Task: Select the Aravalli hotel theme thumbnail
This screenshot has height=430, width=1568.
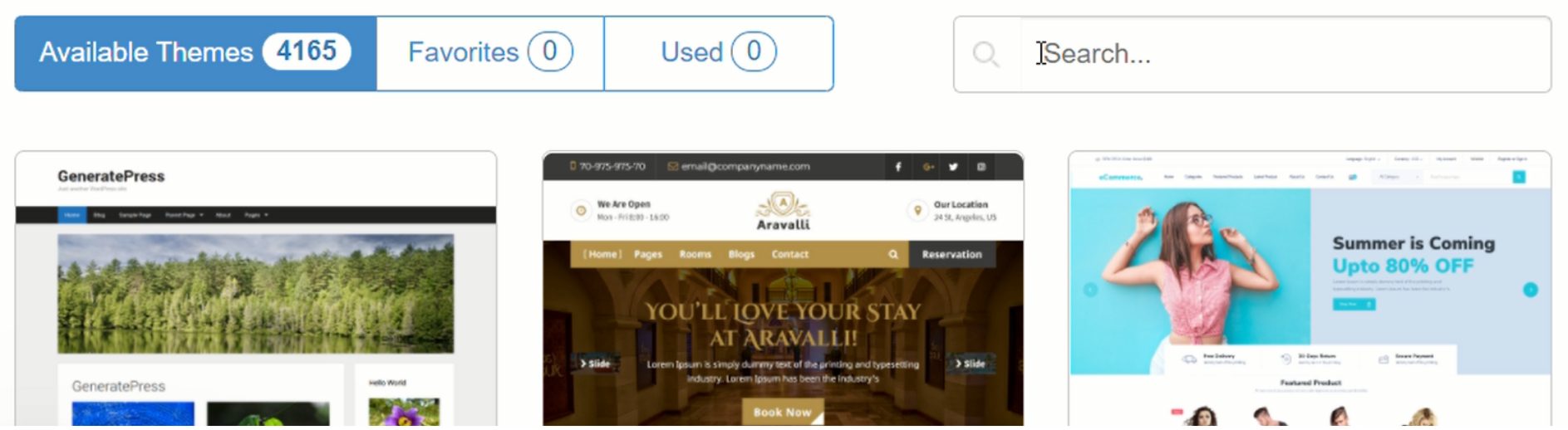Action: click(x=783, y=289)
